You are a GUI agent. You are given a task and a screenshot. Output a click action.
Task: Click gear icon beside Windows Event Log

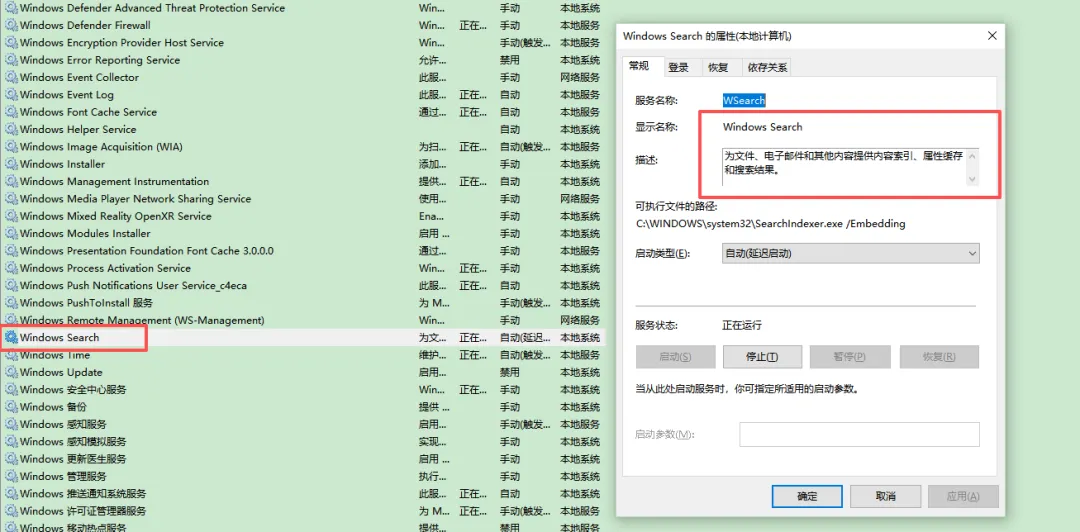[x=12, y=94]
